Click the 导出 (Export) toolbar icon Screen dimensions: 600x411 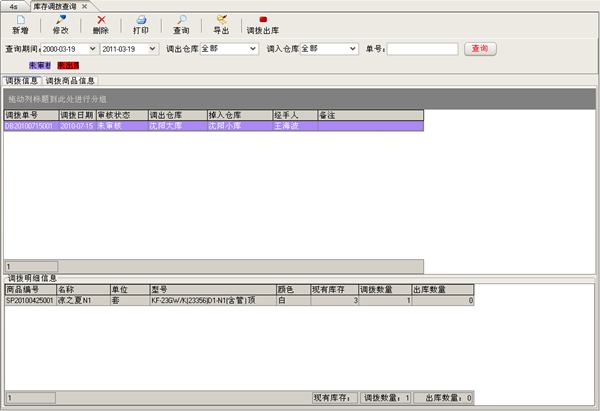221,20
